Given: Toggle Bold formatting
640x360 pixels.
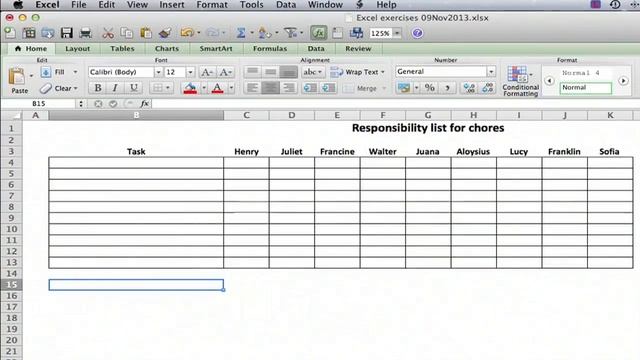Looking at the screenshot, I should (x=98, y=88).
